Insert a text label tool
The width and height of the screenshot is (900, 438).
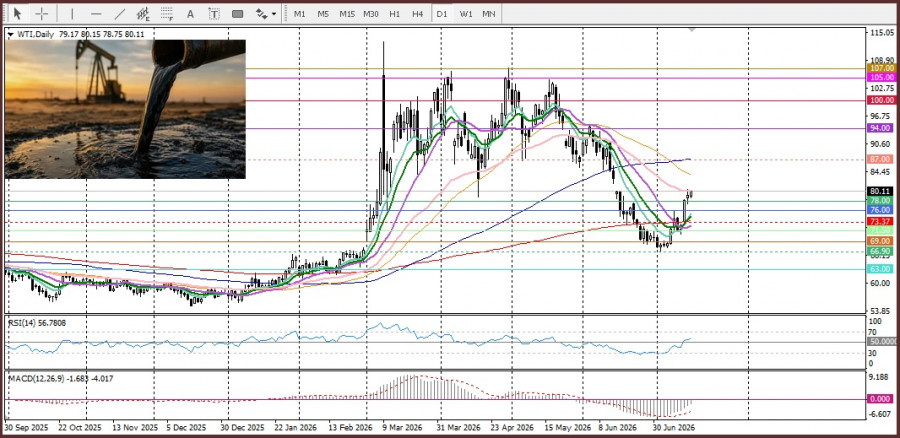point(214,13)
